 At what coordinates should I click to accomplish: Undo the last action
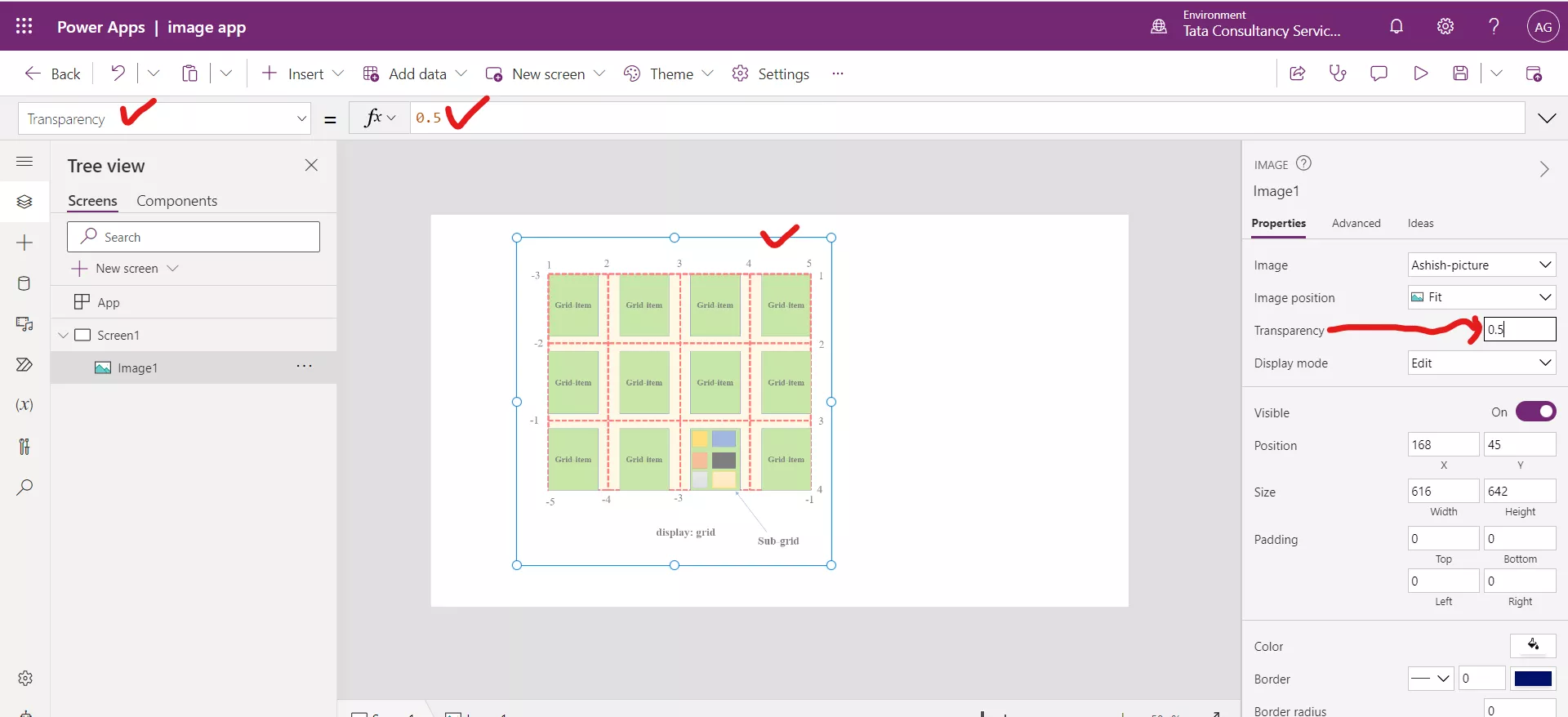pos(118,73)
